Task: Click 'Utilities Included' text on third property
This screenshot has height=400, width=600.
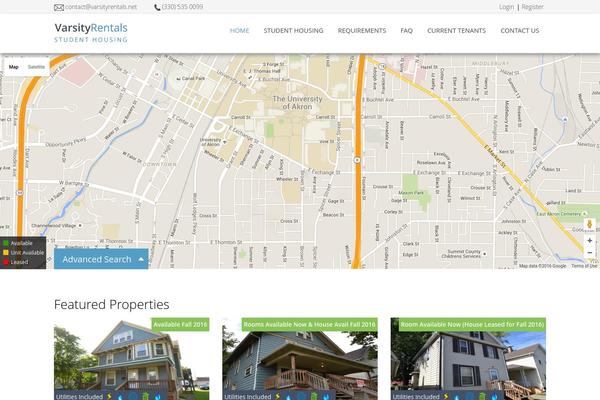Action: 416,397
